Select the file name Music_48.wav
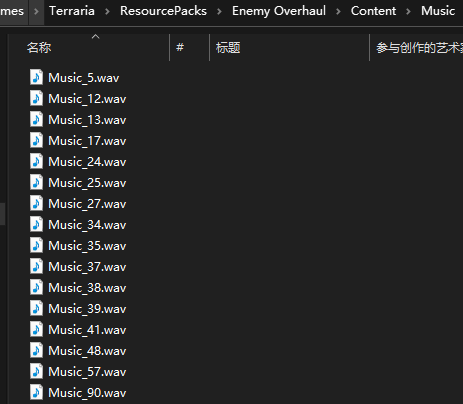 pos(87,351)
